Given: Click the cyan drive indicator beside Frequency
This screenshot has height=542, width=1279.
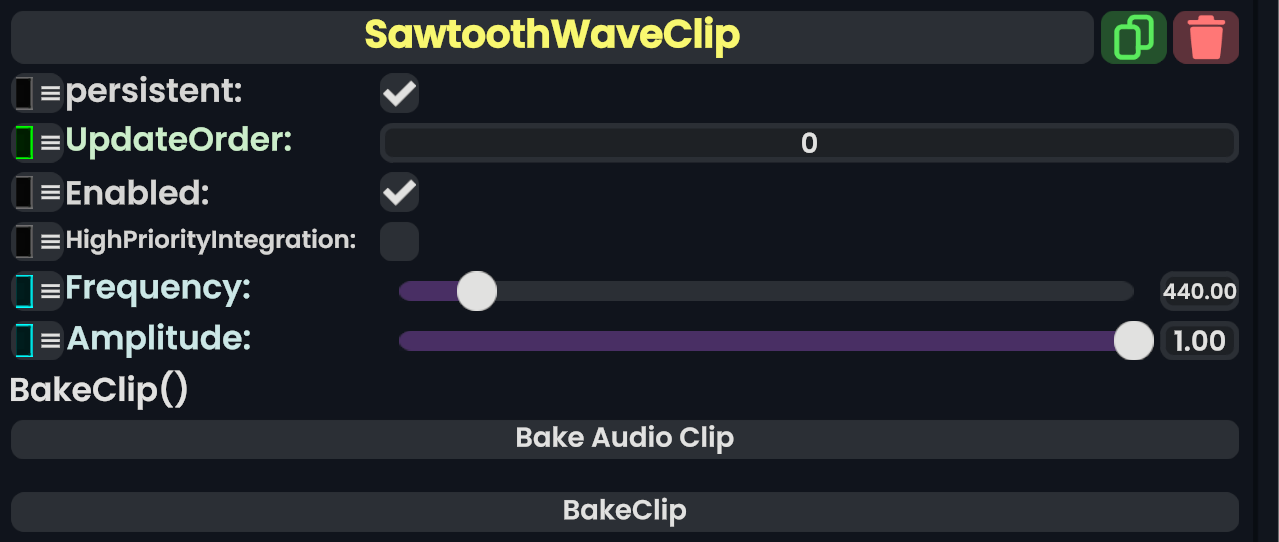Looking at the screenshot, I should 24,290.
